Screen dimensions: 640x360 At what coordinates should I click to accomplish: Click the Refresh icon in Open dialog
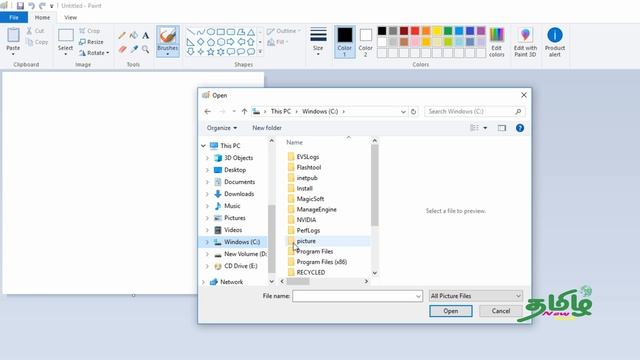(x=413, y=111)
